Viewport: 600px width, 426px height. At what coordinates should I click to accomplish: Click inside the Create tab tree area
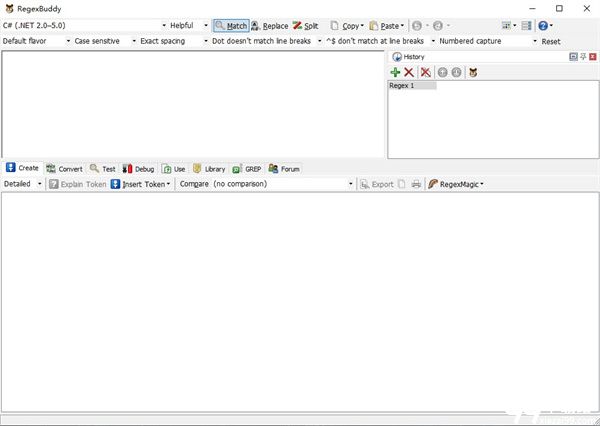tap(300, 302)
